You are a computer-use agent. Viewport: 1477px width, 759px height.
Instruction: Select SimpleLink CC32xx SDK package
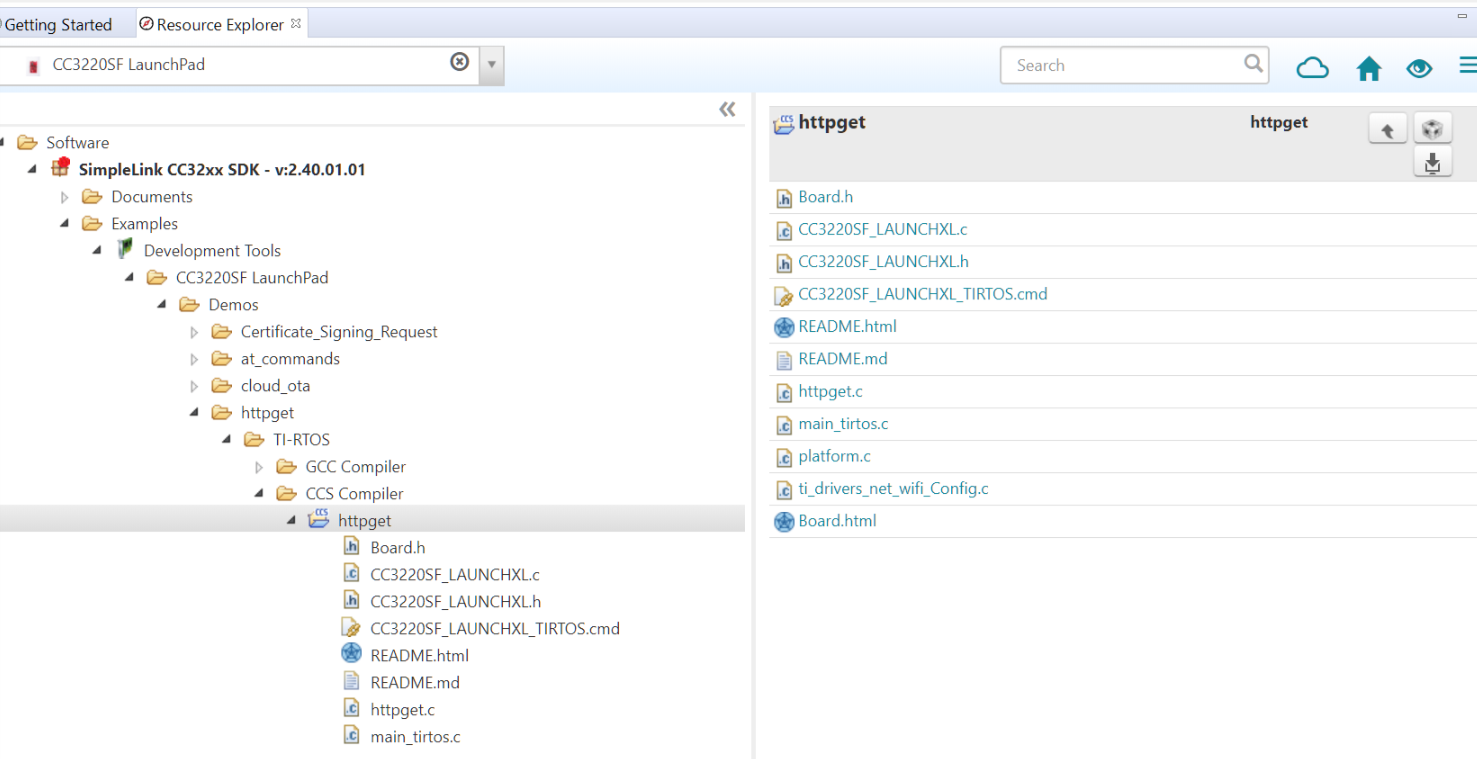222,170
